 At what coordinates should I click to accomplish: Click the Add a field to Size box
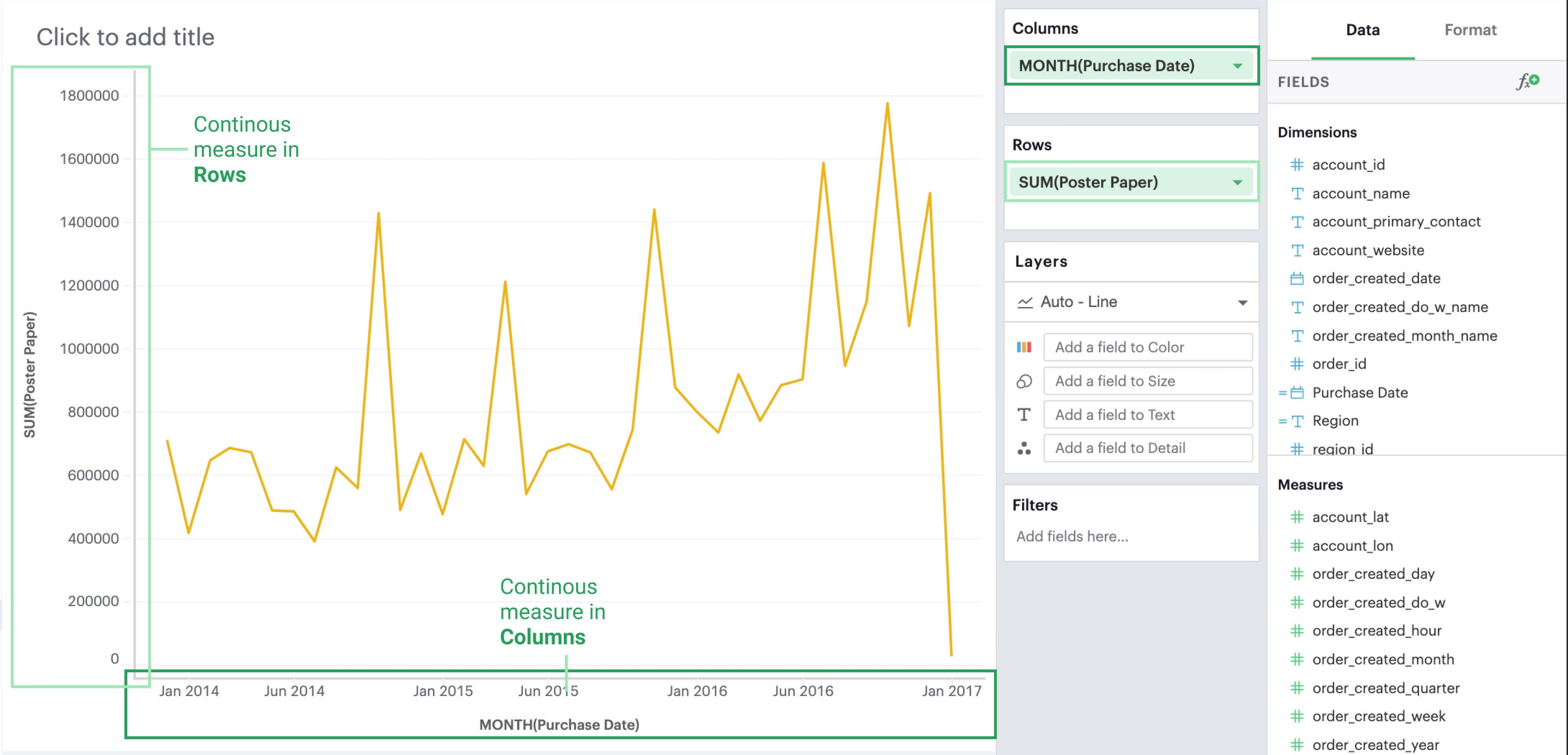tap(1147, 381)
